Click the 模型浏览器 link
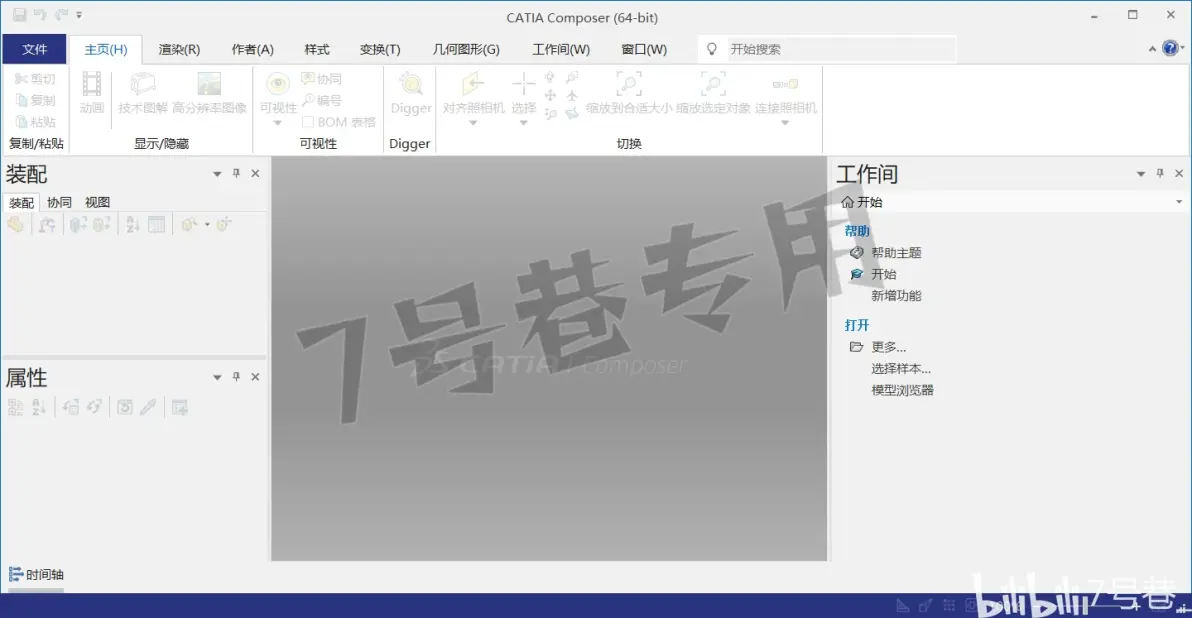Image resolution: width=1192 pixels, height=618 pixels. tap(902, 390)
